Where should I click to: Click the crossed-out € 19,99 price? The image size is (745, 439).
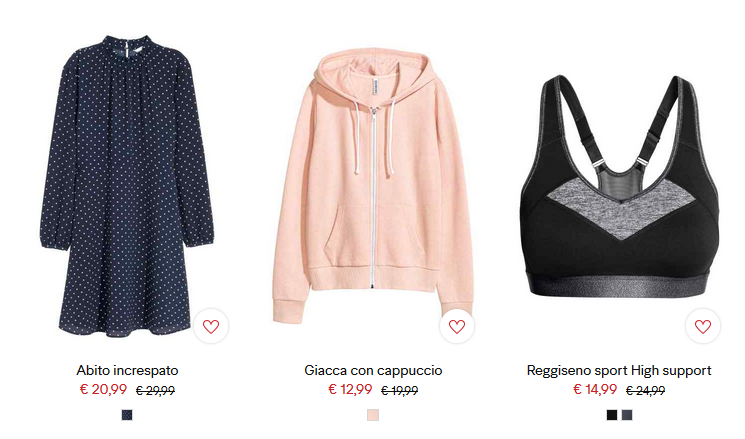(400, 391)
